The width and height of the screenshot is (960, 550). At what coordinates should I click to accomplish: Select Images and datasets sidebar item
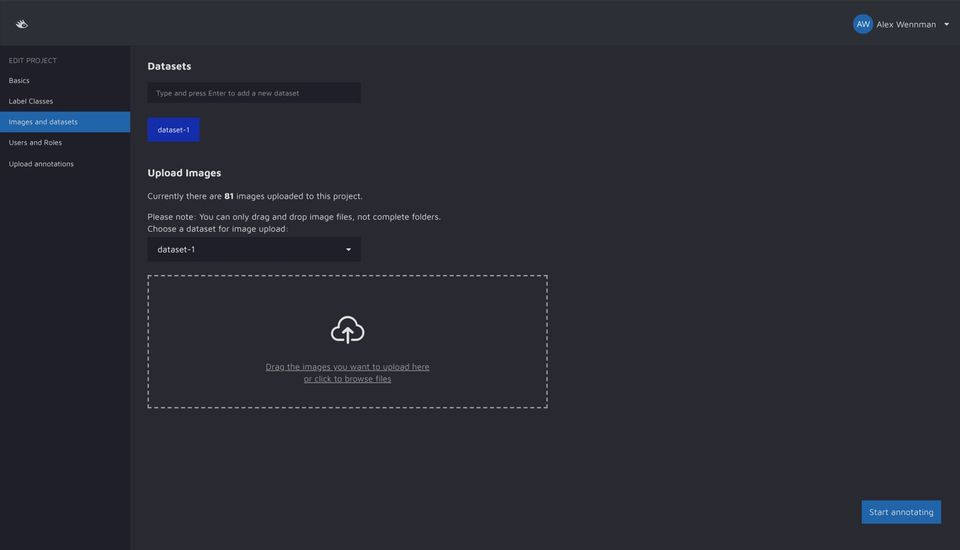65,122
